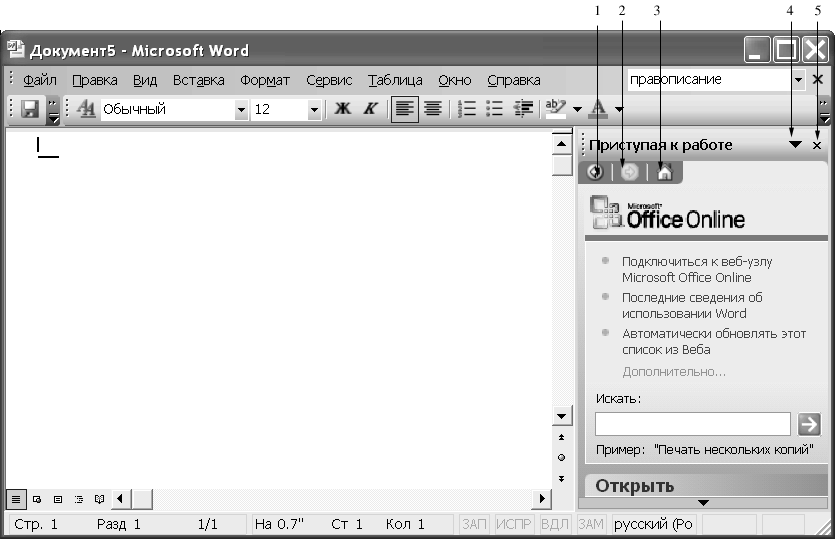Switch to Web Layout view icon
This screenshot has width=835, height=539.
(x=37, y=499)
